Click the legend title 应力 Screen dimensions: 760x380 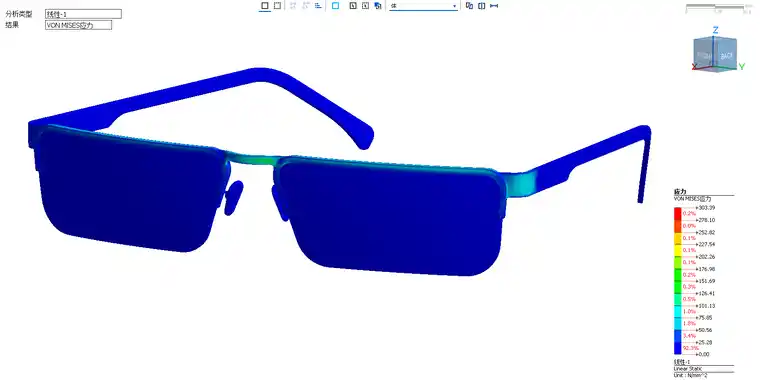point(680,192)
